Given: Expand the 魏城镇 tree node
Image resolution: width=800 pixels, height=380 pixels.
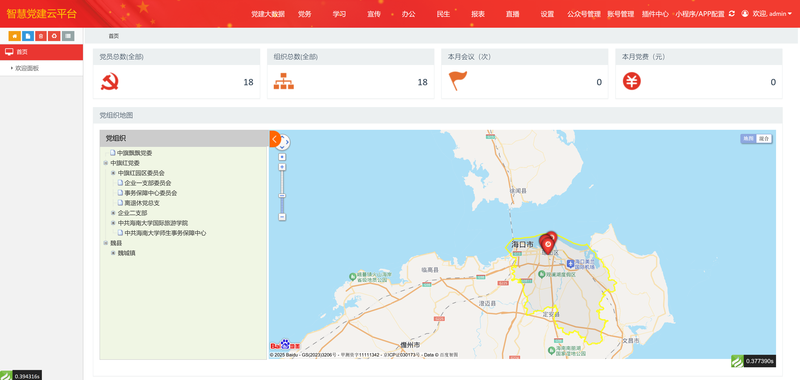Looking at the screenshot, I should [113, 253].
